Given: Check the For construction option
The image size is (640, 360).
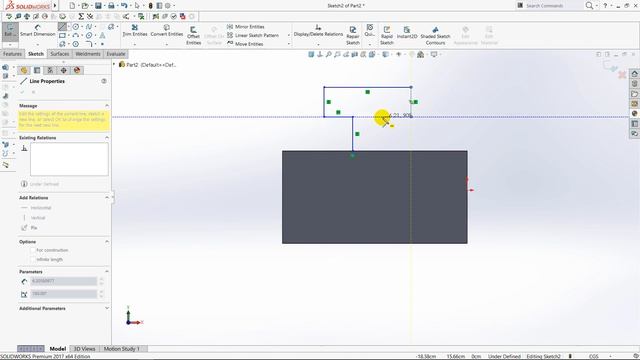Looking at the screenshot, I should (x=33, y=250).
